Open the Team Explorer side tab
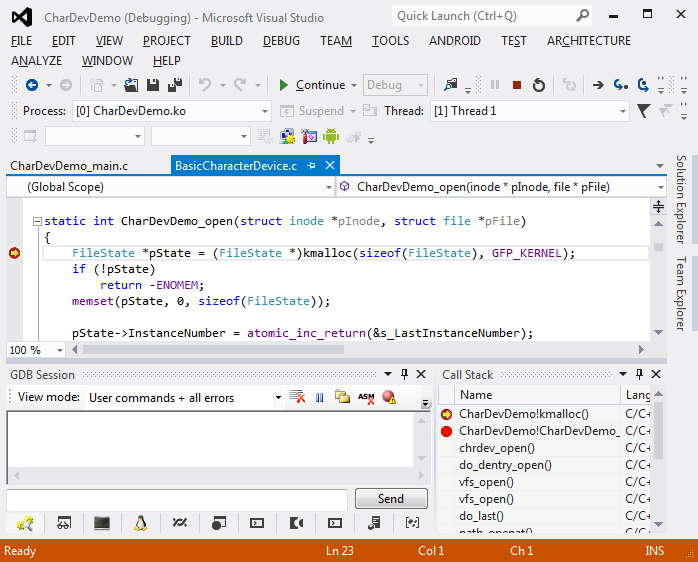This screenshot has width=698, height=562. point(681,293)
